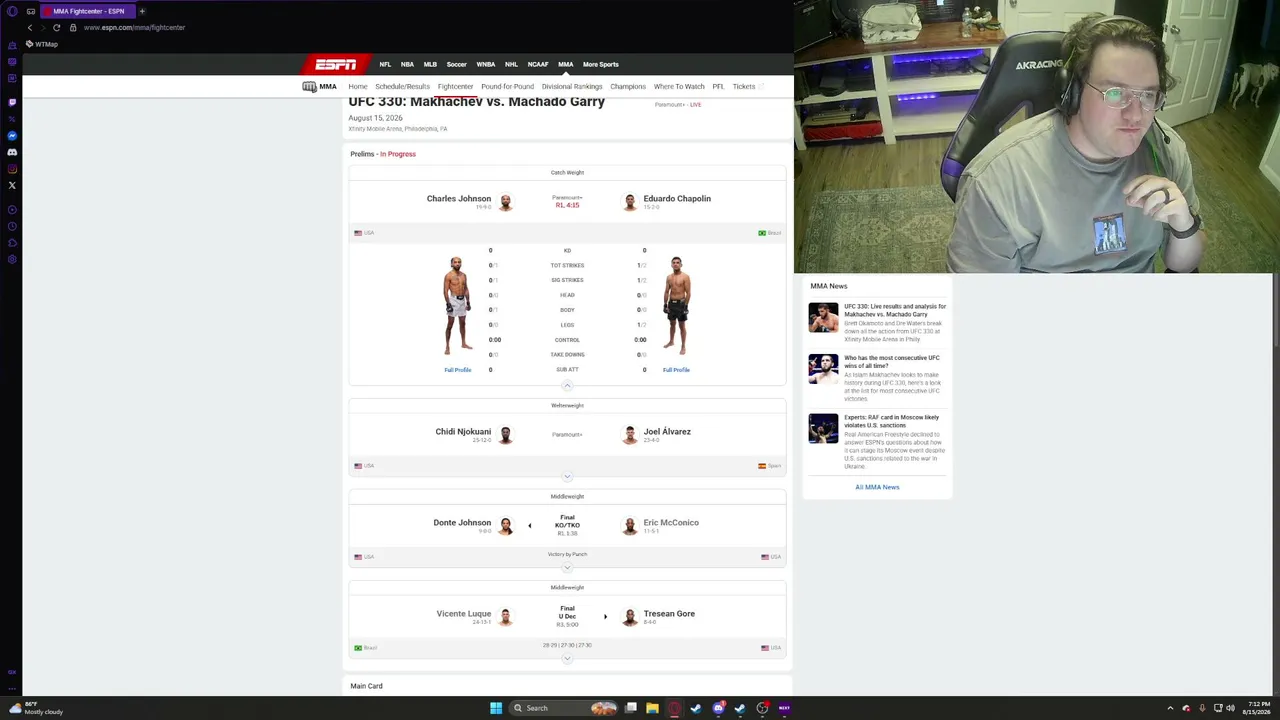Click the ESPN logo
Screen dimensions: 1280x720
[336, 64]
